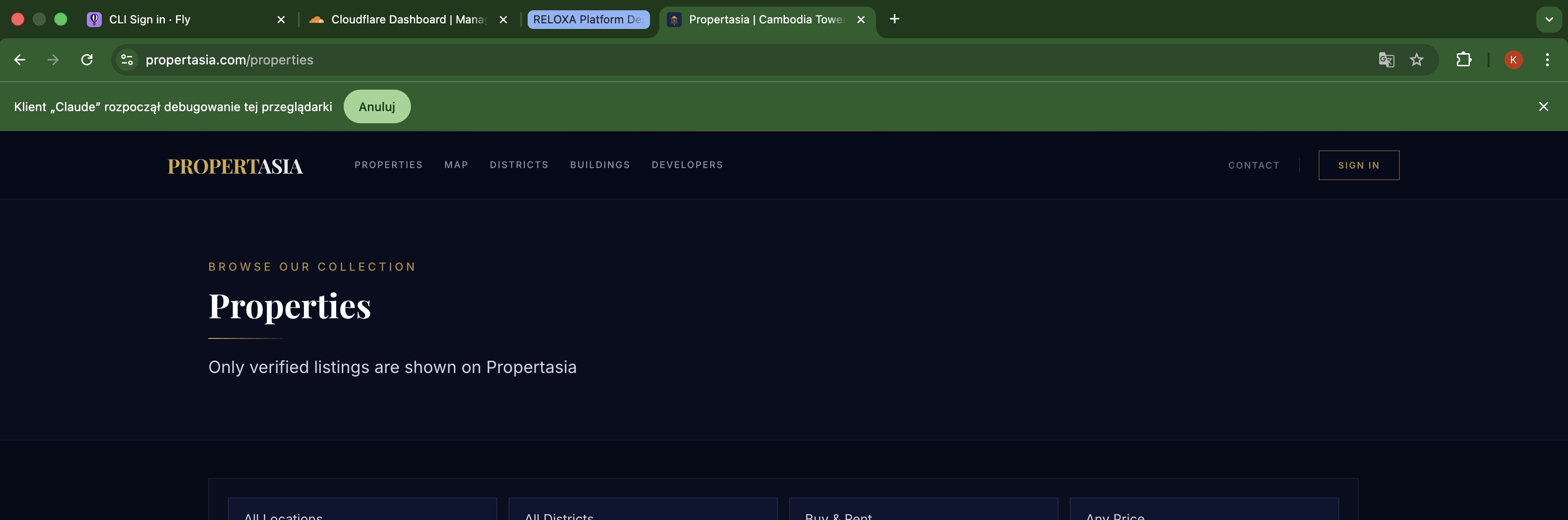
Task: Open Chrome three-dot menu
Action: coord(1547,60)
